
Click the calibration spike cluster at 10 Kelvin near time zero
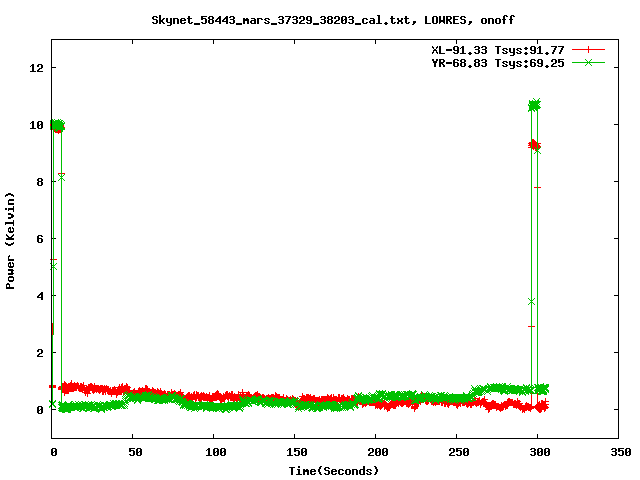(57, 126)
